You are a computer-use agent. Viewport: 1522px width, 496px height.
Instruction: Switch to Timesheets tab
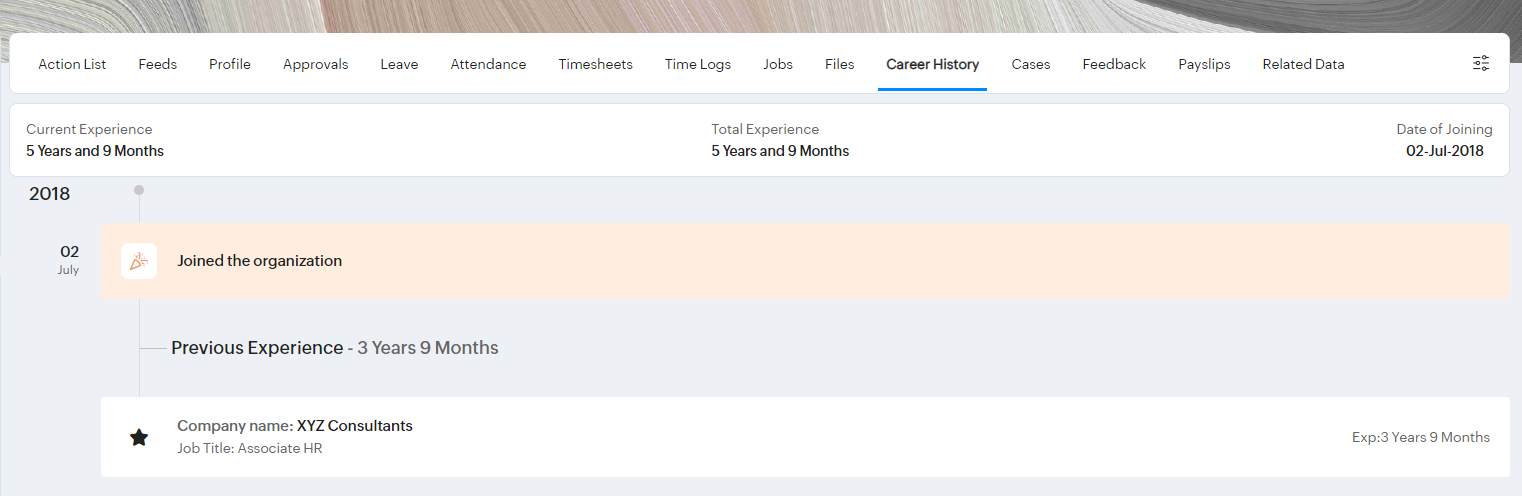(595, 64)
